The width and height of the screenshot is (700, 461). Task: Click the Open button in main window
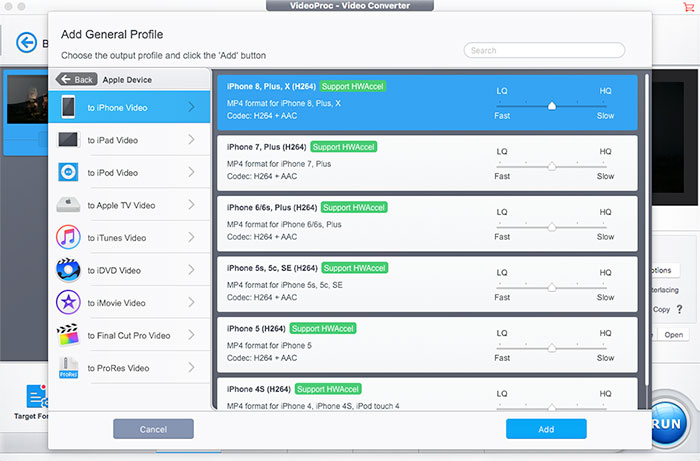point(673,335)
